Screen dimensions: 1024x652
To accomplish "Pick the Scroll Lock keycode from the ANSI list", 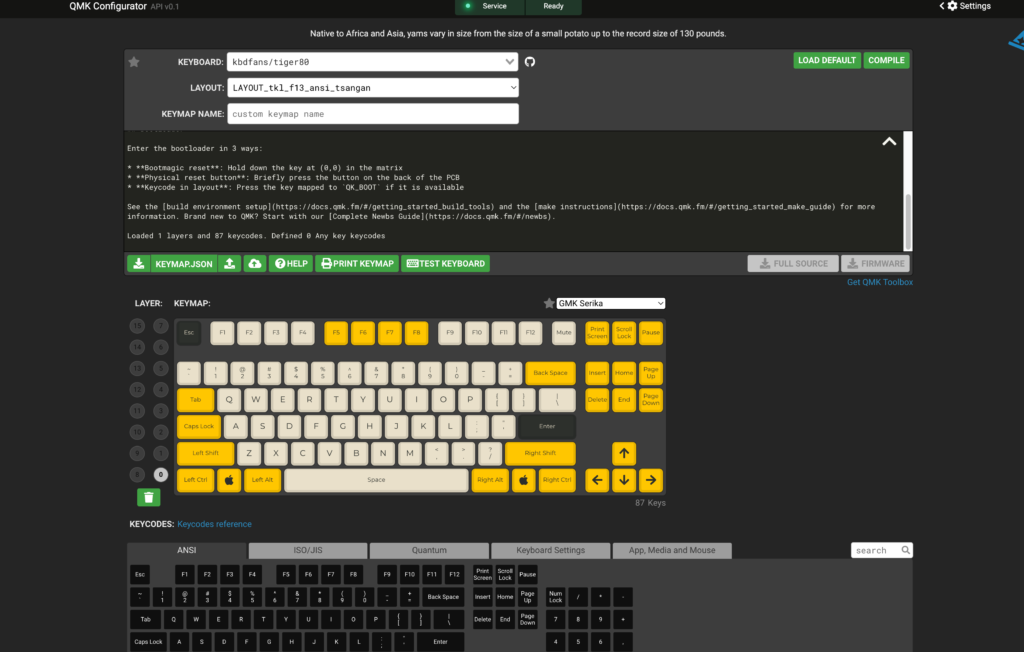I will [x=505, y=575].
